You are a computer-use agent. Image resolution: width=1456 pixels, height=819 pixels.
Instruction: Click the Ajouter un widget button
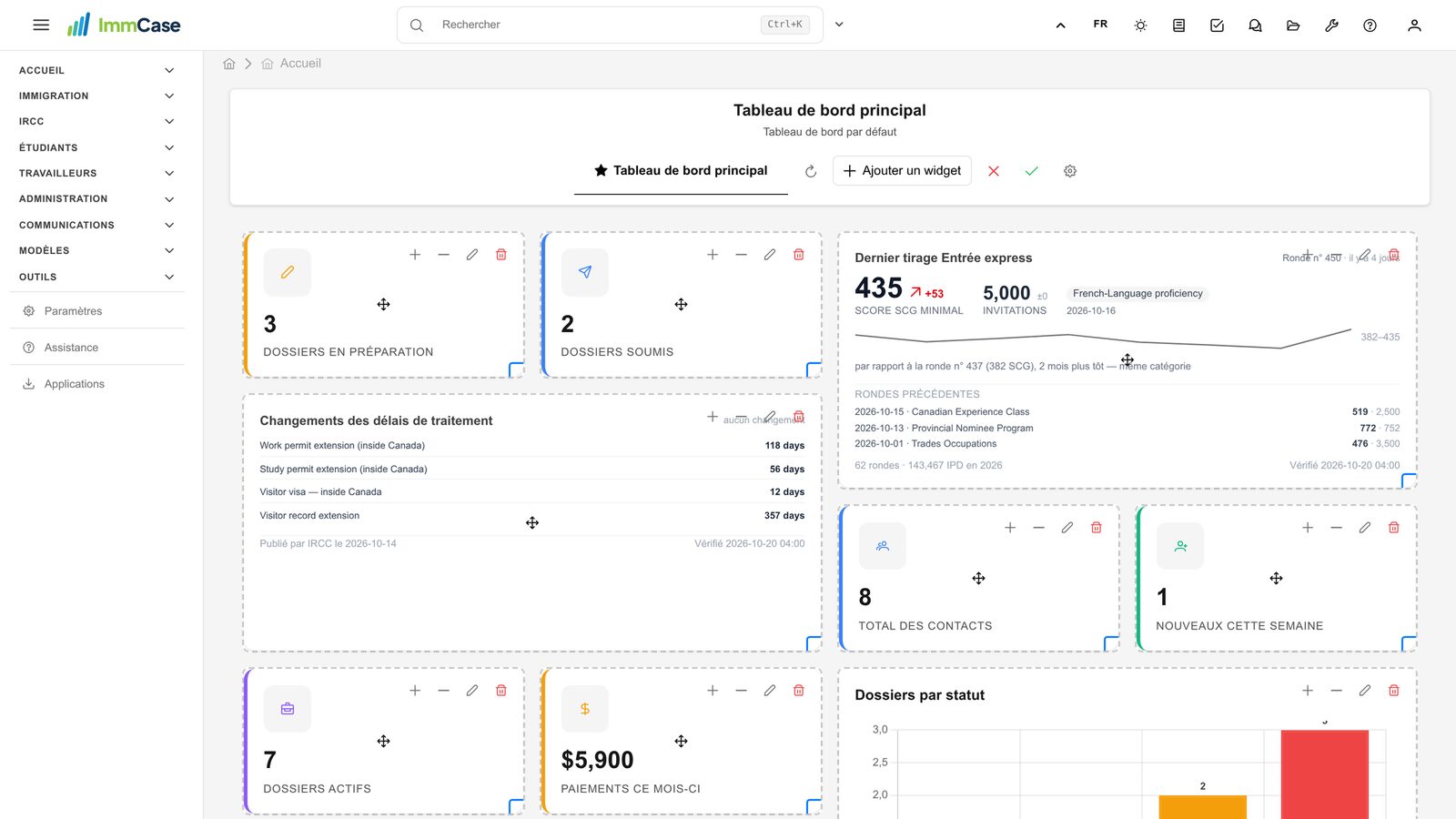pos(902,171)
